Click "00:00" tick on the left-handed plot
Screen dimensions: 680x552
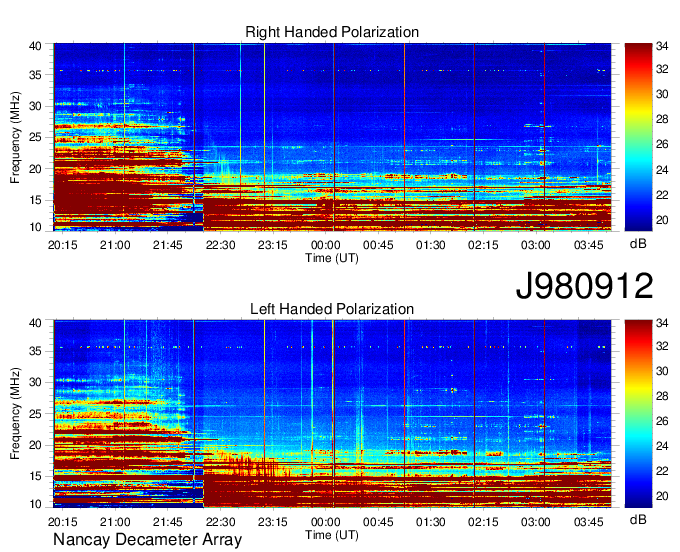(326, 522)
